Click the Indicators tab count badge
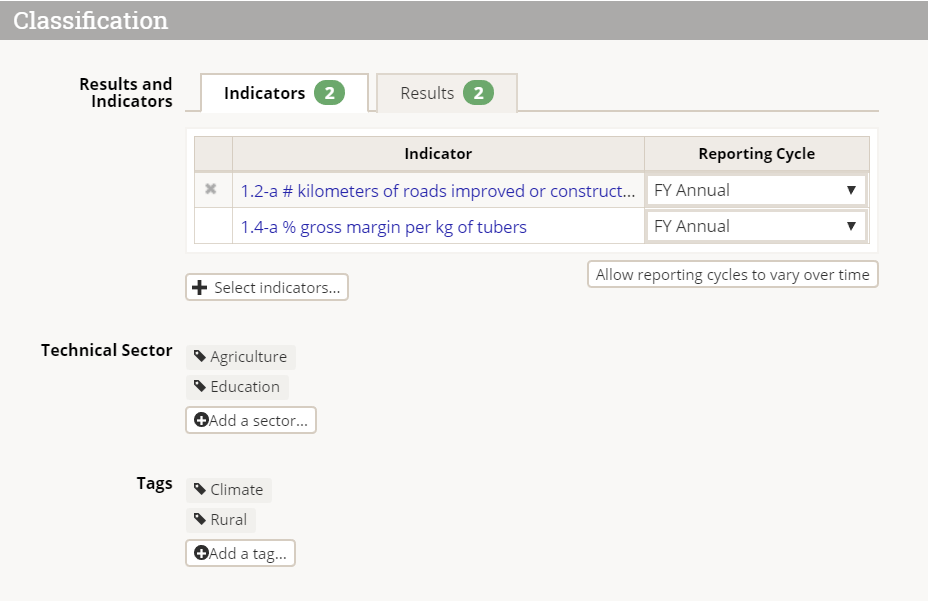The height and width of the screenshot is (601, 928). click(329, 93)
